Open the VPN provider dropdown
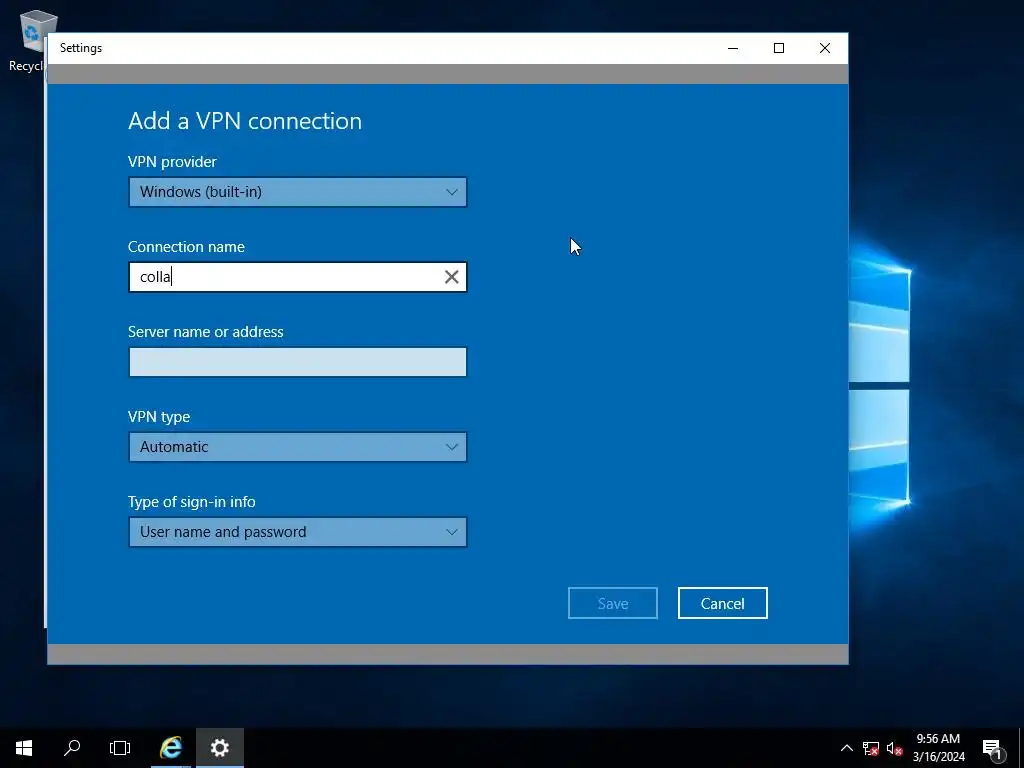The height and width of the screenshot is (768, 1024). click(298, 192)
